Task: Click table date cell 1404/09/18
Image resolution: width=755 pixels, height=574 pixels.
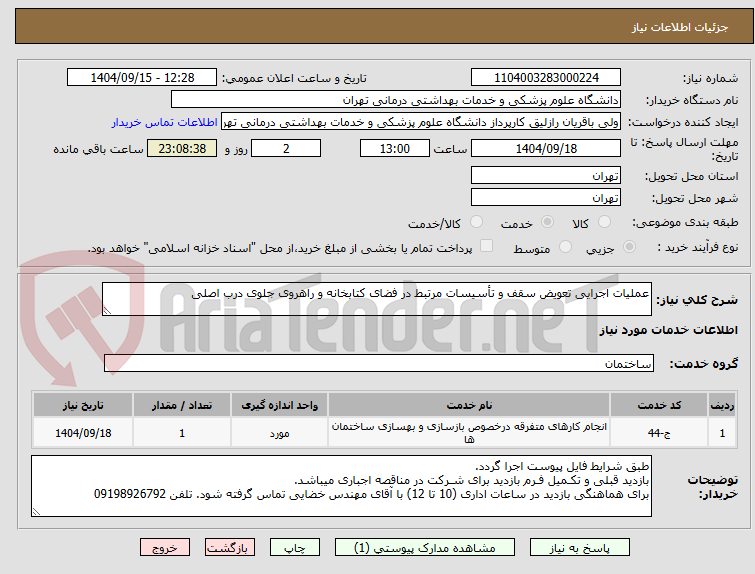Action: [x=83, y=432]
